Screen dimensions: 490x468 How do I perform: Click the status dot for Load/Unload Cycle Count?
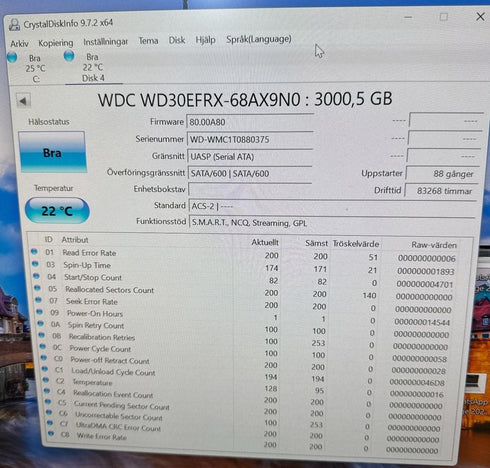[45, 369]
